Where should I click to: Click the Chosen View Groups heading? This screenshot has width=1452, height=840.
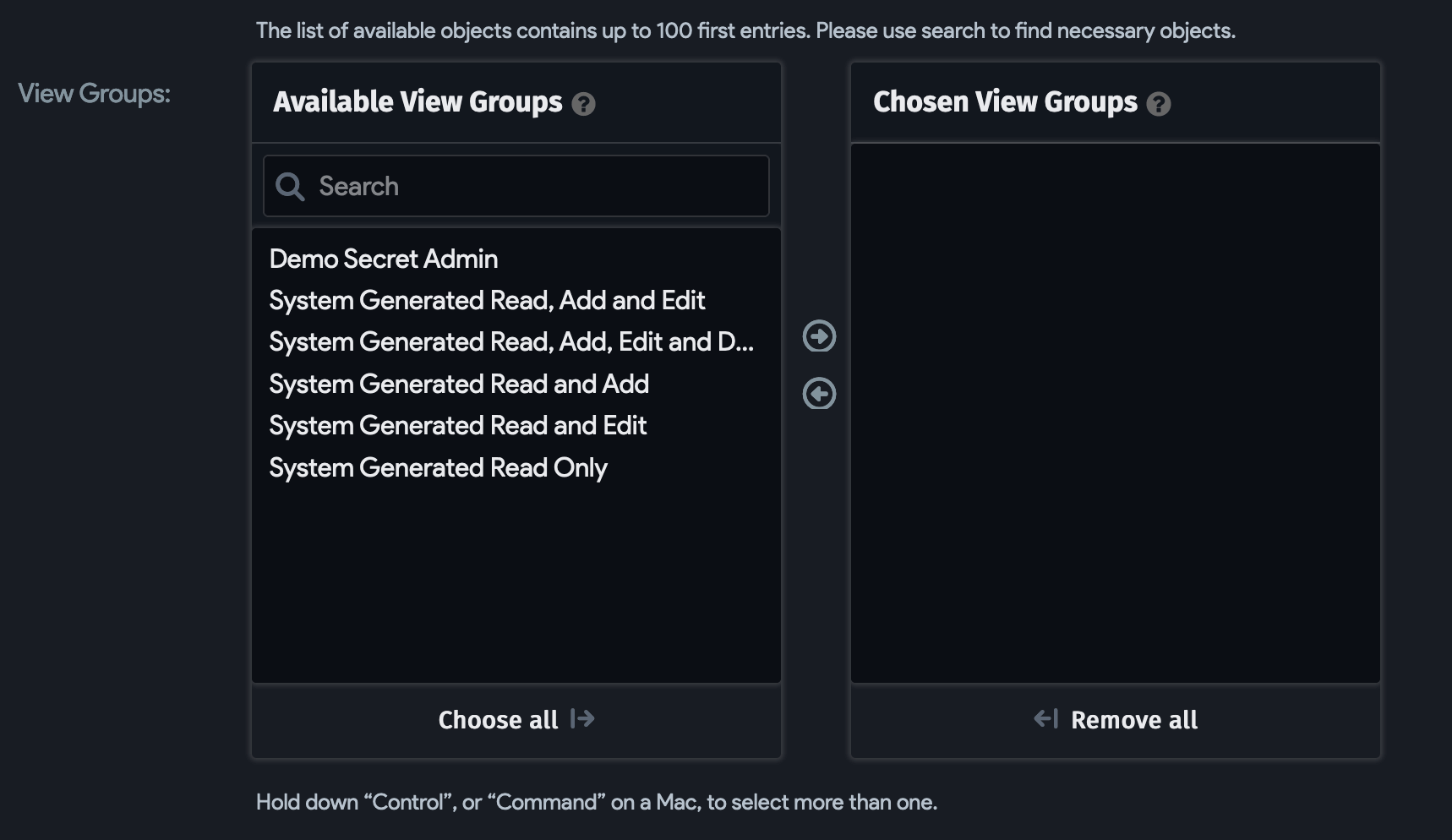click(1005, 102)
